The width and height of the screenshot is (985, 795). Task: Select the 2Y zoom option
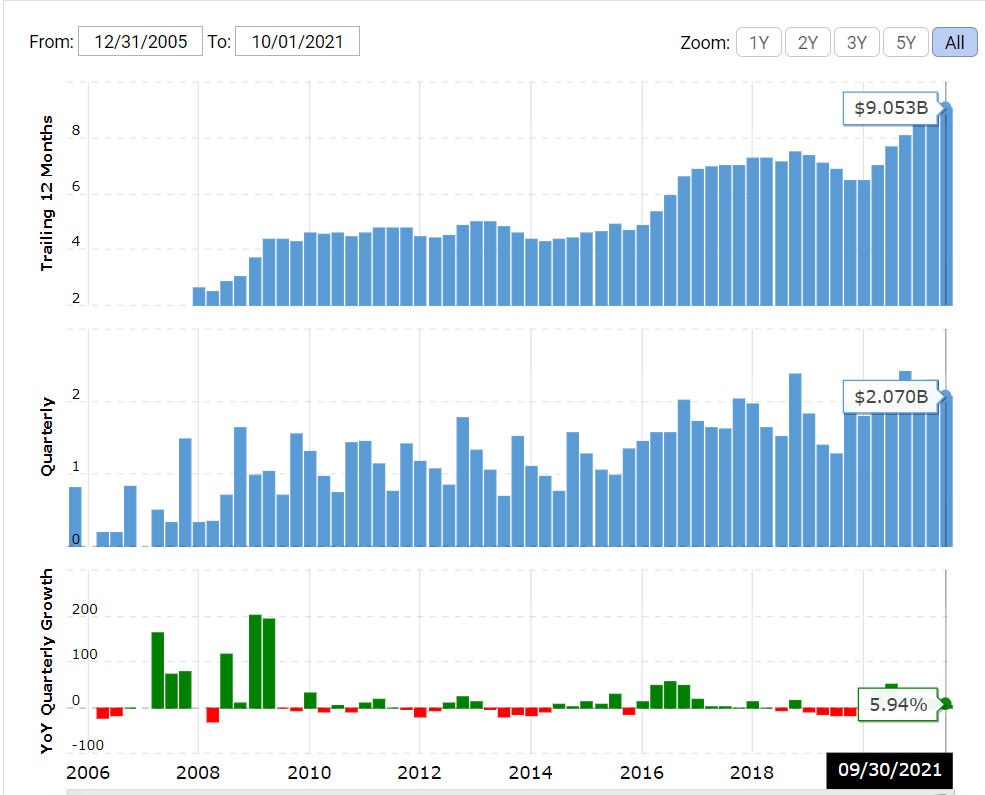point(807,42)
